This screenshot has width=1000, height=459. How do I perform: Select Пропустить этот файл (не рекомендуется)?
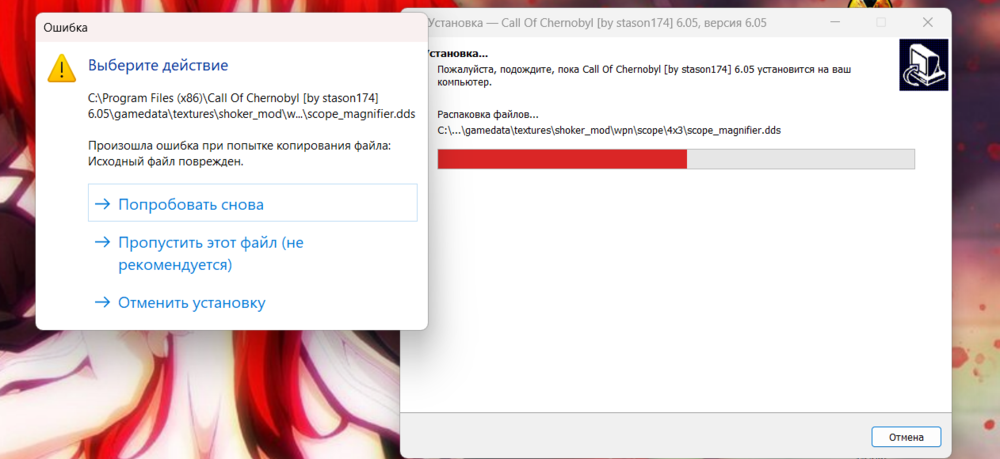coord(253,253)
